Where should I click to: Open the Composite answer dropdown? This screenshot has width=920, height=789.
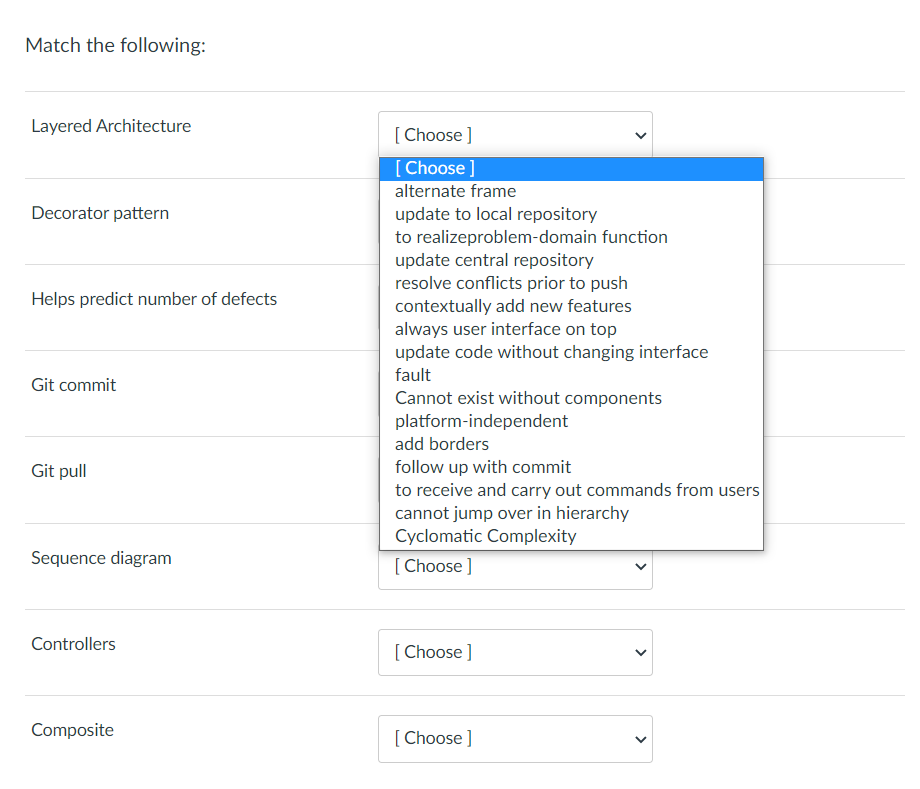click(x=515, y=739)
